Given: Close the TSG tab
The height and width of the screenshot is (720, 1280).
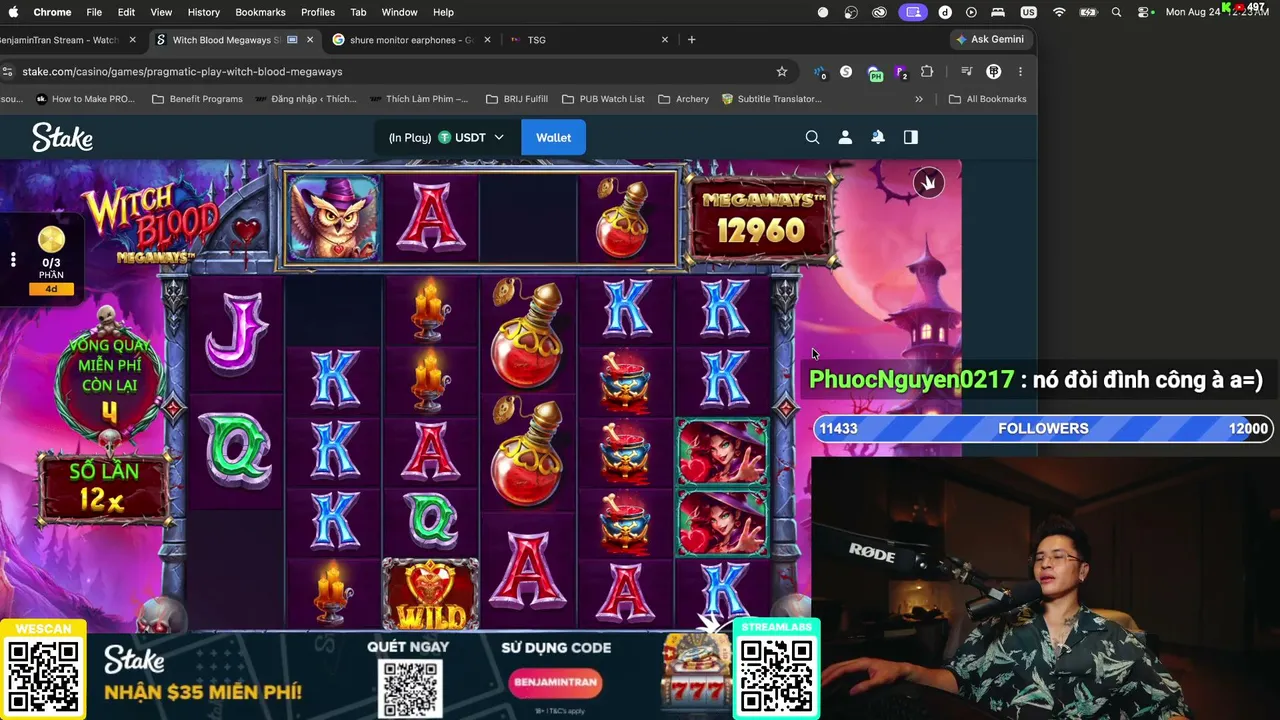Looking at the screenshot, I should click(x=665, y=40).
